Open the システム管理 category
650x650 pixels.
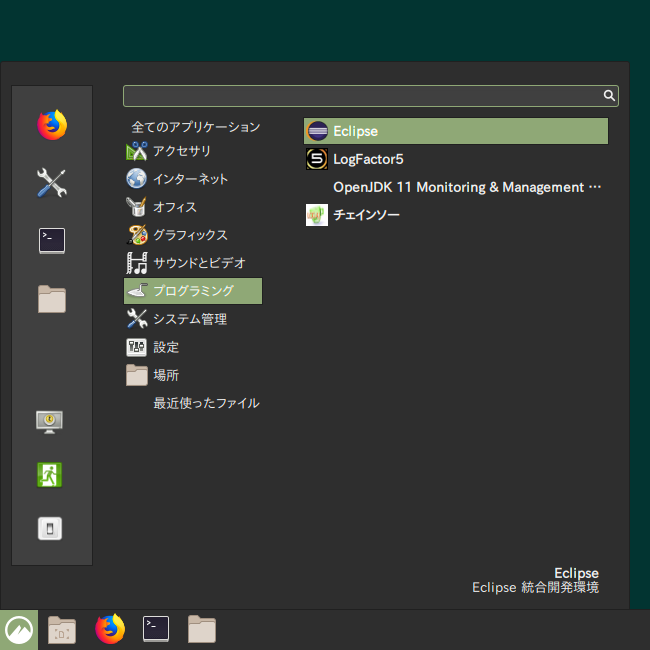click(x=193, y=319)
